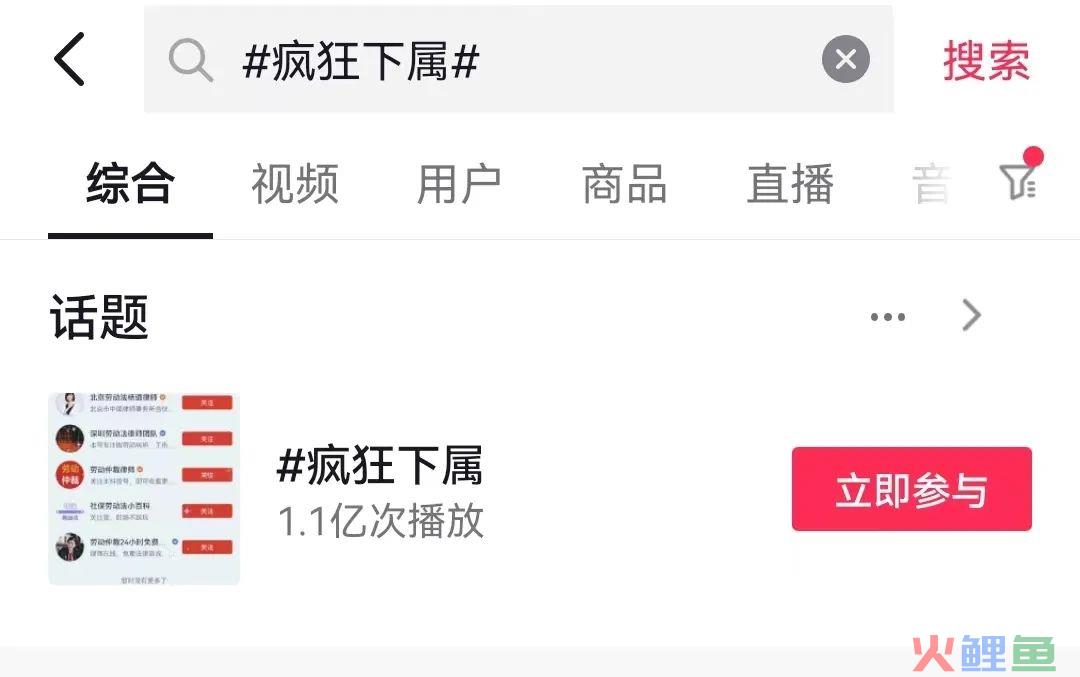Select the 直播 tab
Screen dimensions: 1080x677
[x=791, y=184]
